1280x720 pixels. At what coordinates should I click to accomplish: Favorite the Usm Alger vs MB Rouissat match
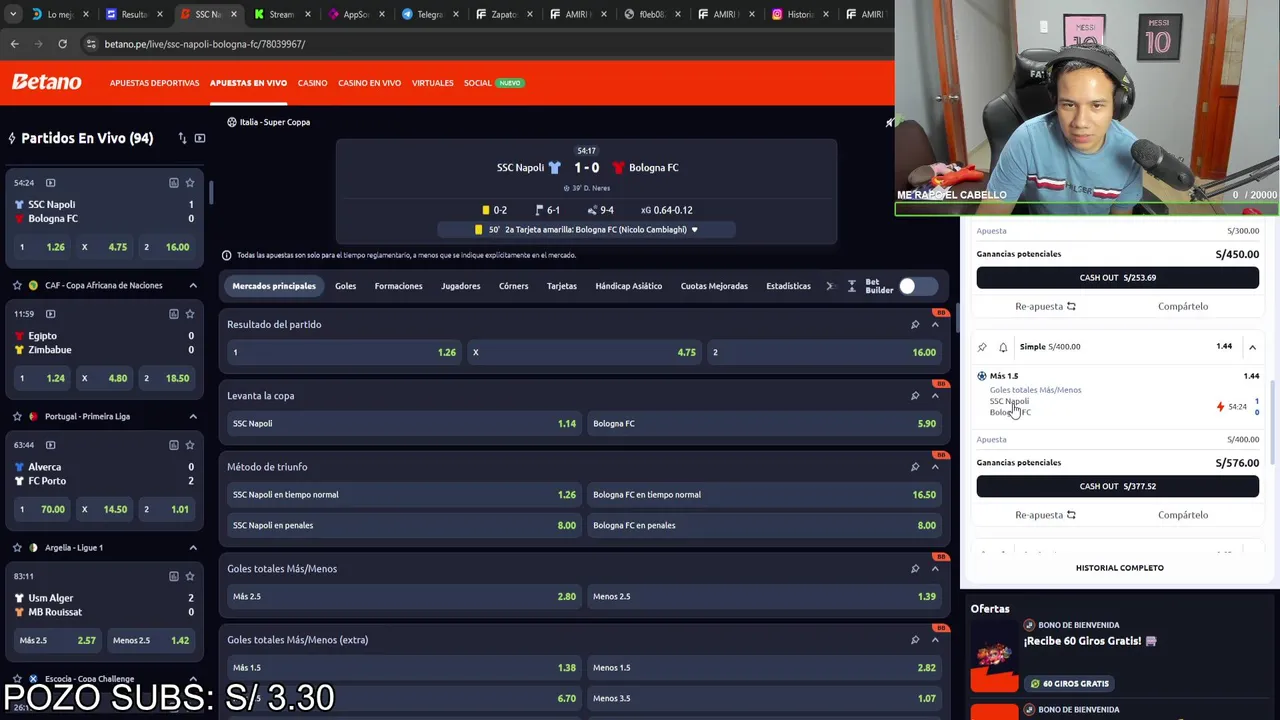click(190, 576)
